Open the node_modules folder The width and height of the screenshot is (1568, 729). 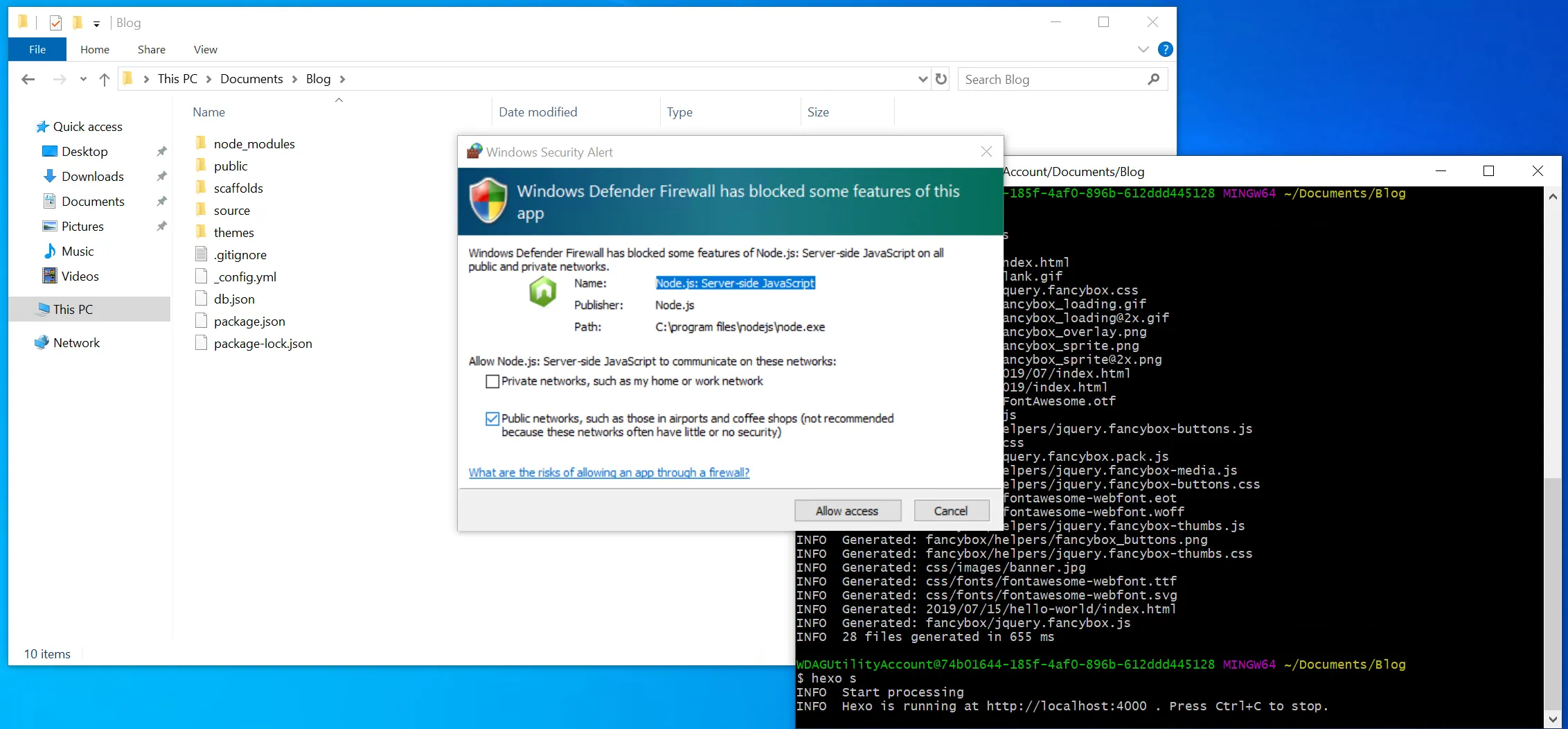tap(253, 143)
